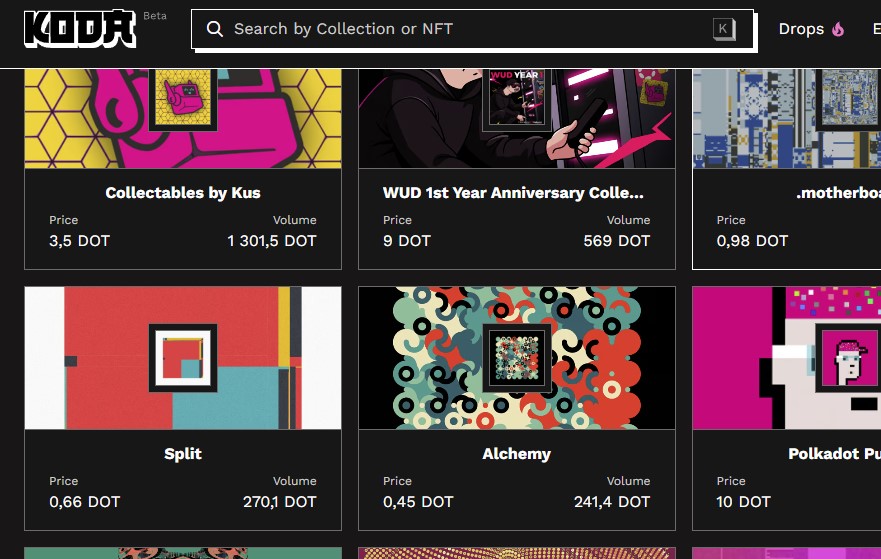Click the 1 301,5 DOT volume value
This screenshot has height=559, width=881.
coord(272,241)
